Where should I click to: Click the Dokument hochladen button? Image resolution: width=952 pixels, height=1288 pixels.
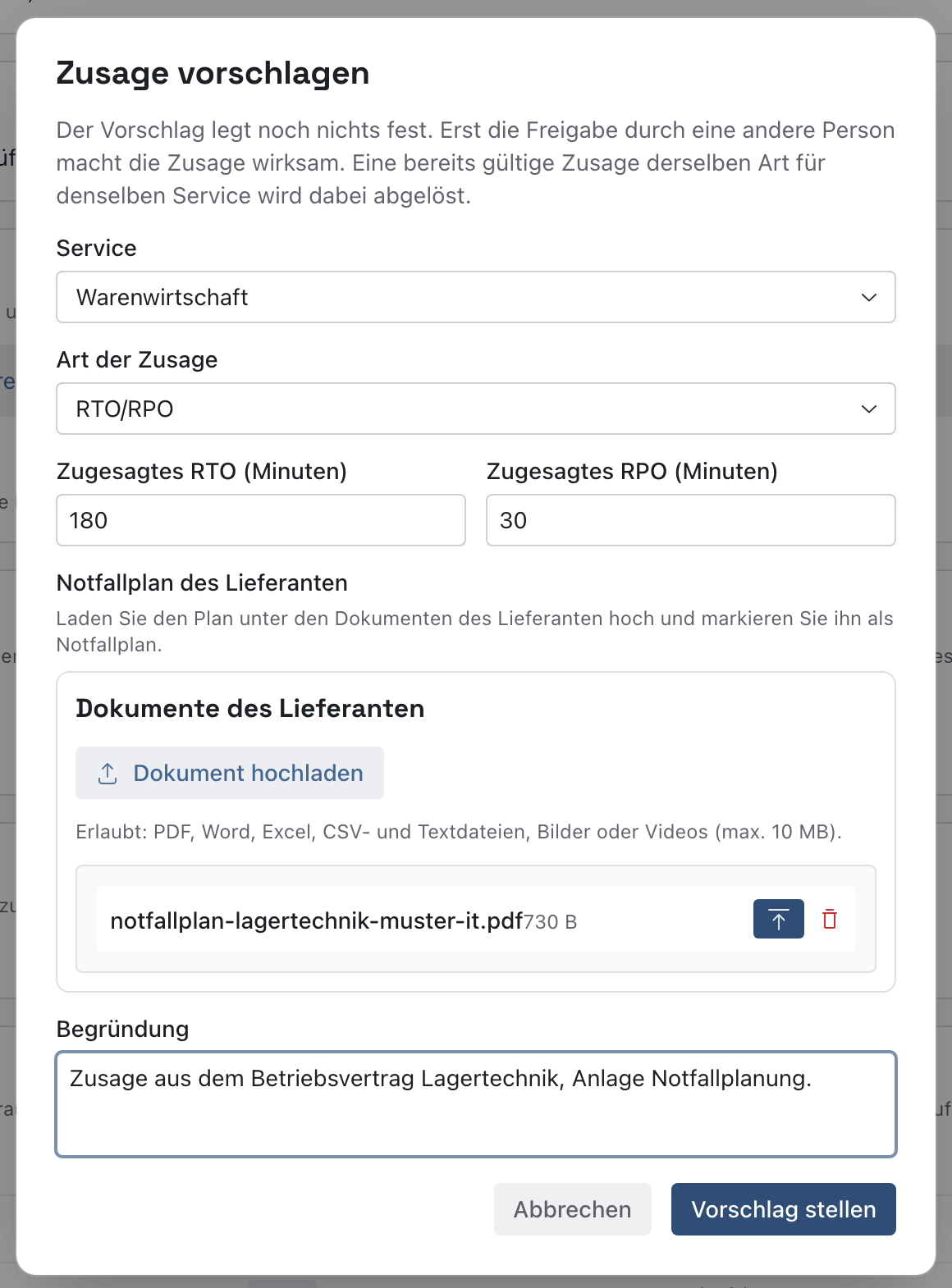pyautogui.click(x=230, y=773)
